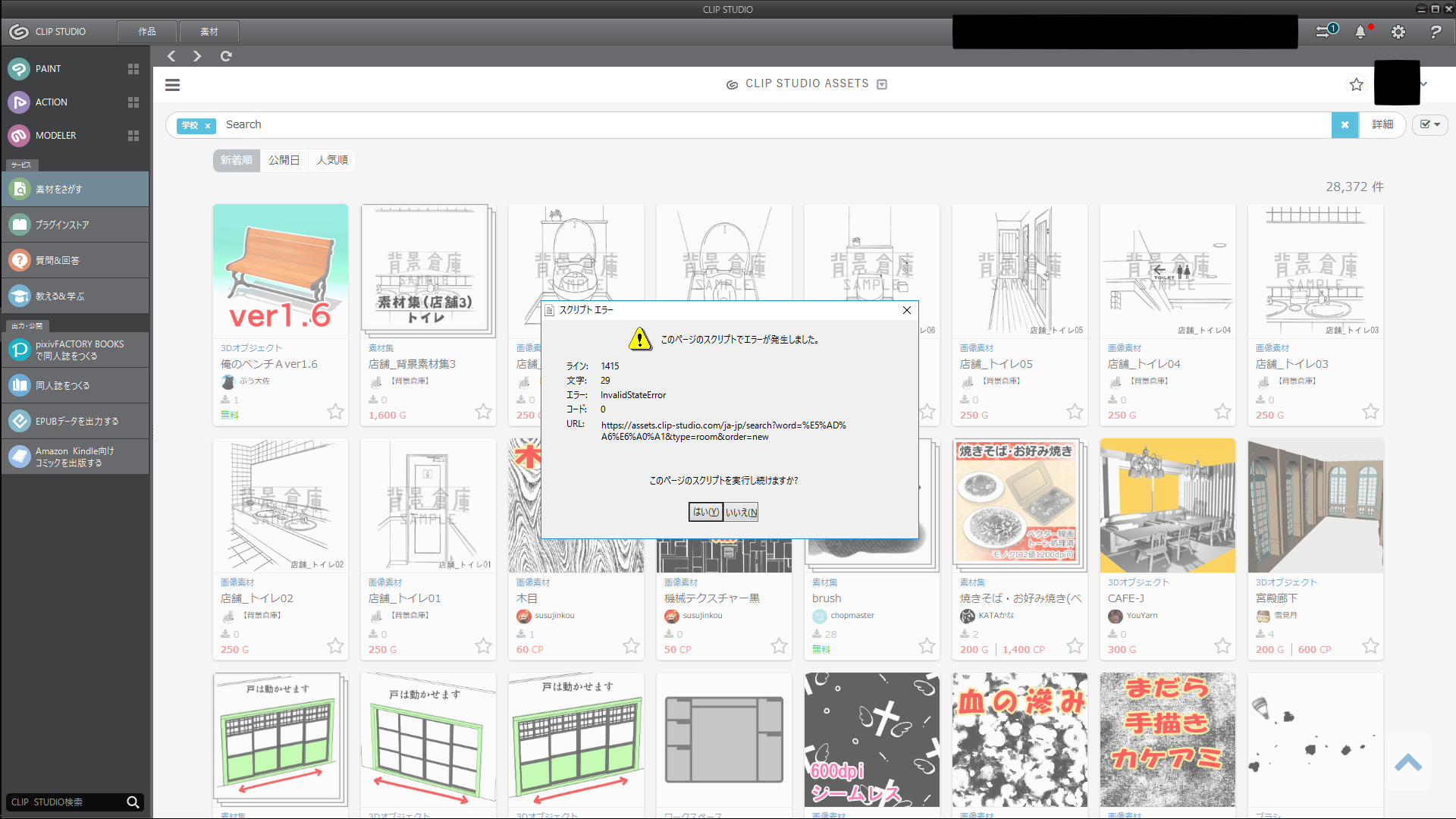The image size is (1456, 819).
Task: Toggle favorite star on CAFE-J asset
Action: click(x=1222, y=646)
